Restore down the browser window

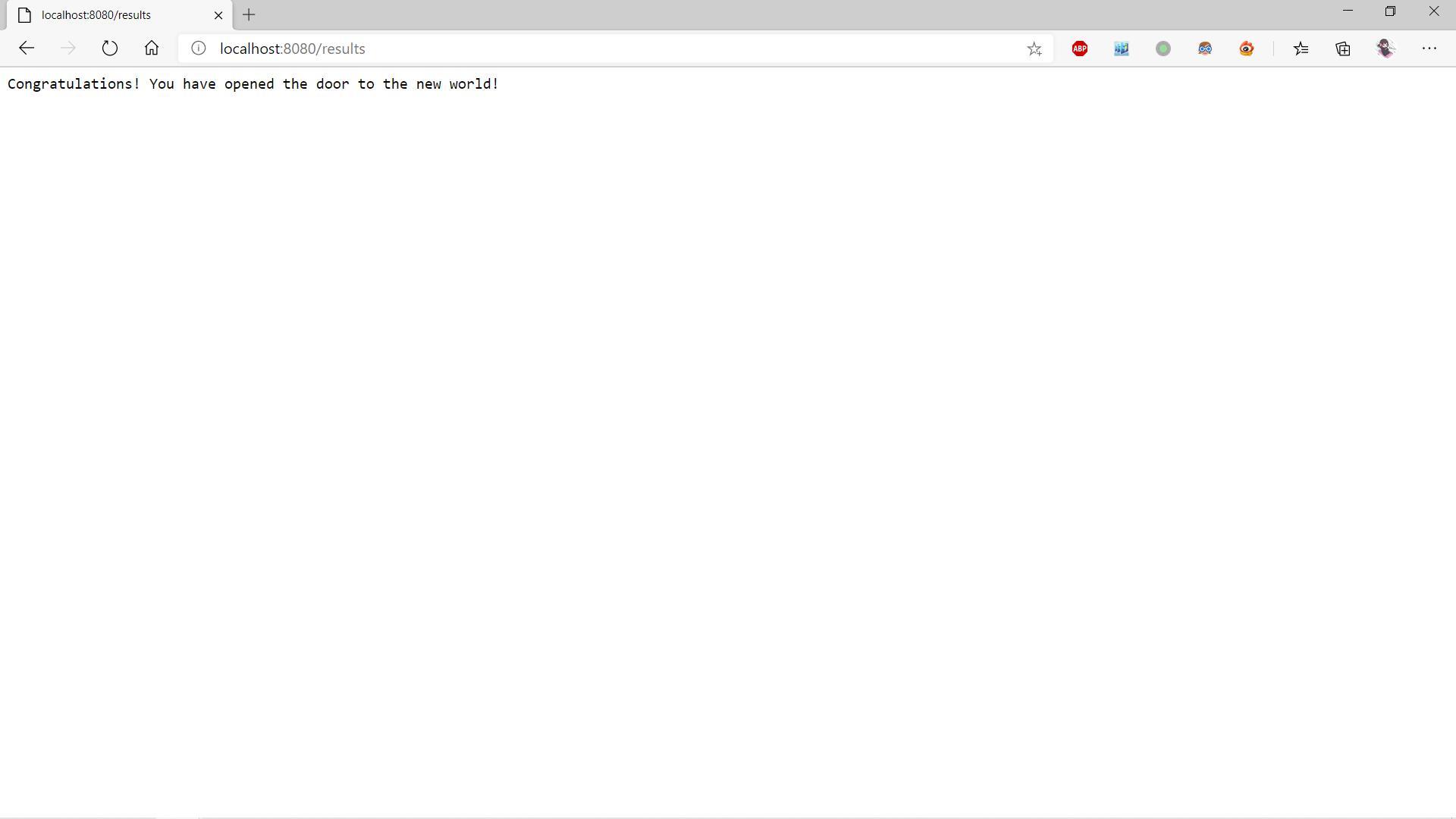click(x=1390, y=11)
